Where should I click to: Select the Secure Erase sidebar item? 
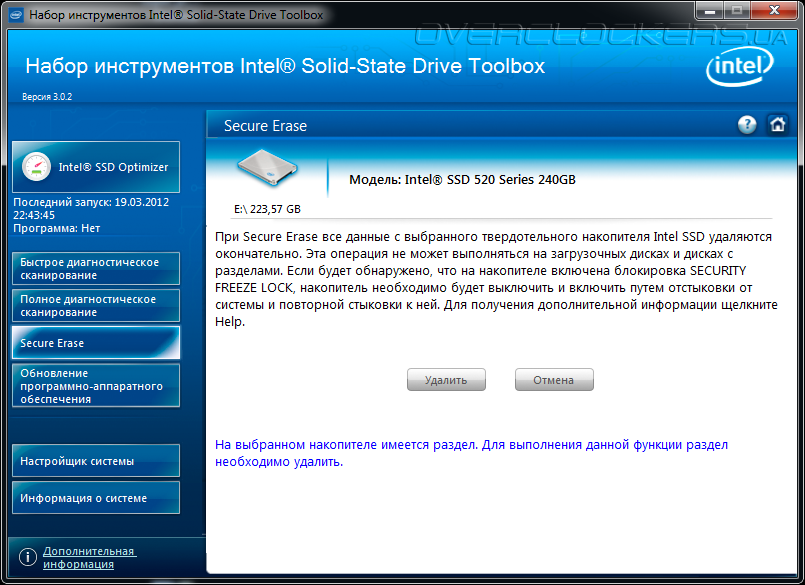click(96, 343)
